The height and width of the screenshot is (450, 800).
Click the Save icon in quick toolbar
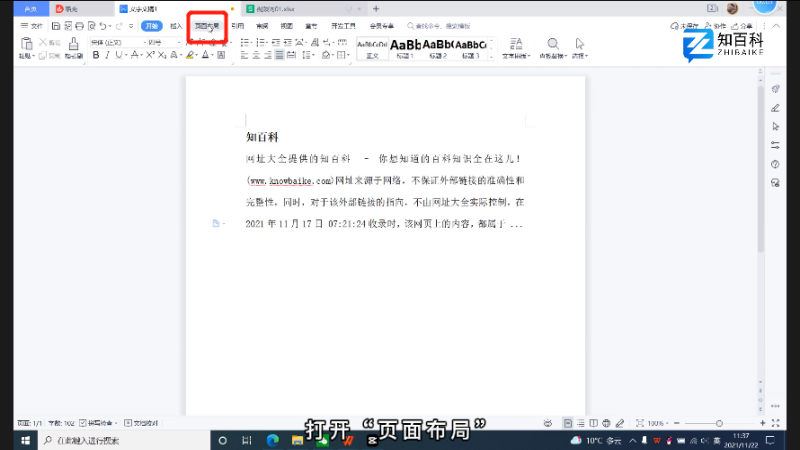pos(56,26)
